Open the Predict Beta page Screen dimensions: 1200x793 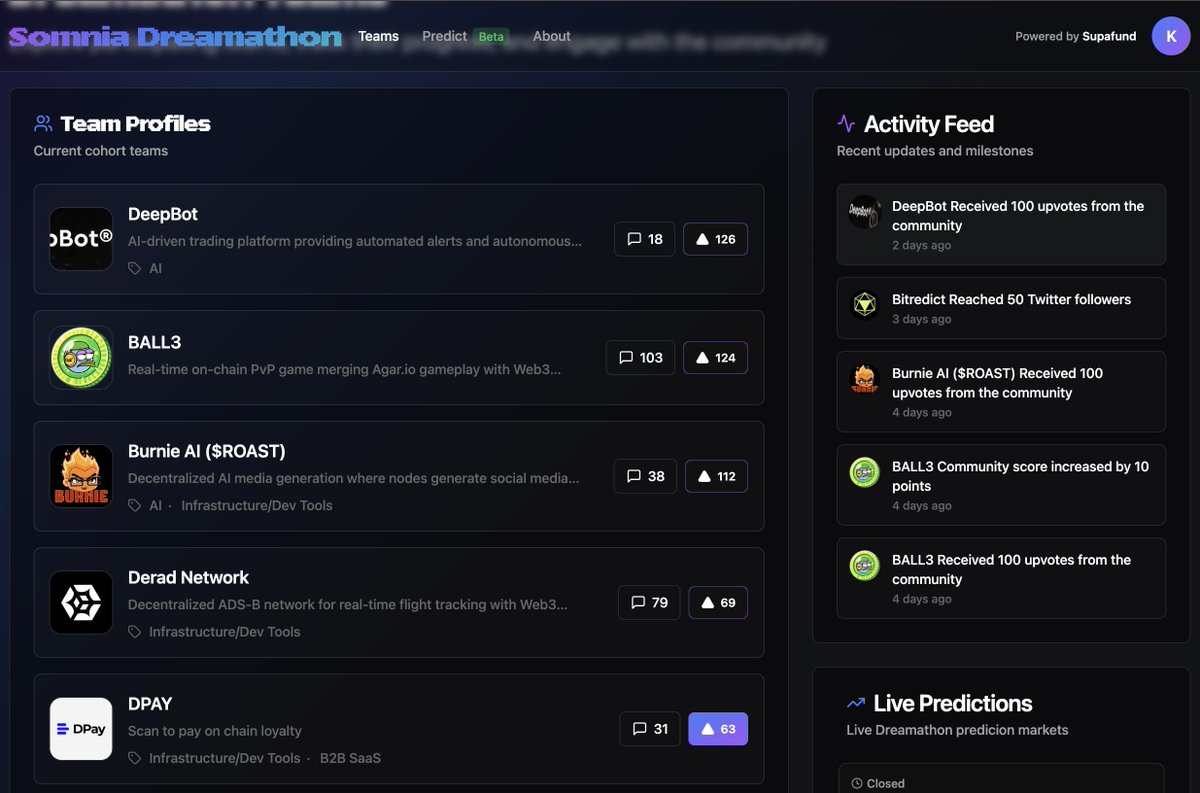click(x=444, y=36)
